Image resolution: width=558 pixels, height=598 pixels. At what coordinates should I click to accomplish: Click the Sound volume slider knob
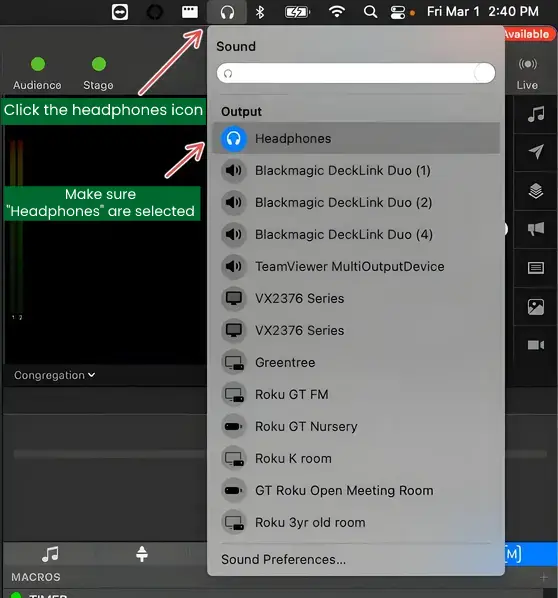point(484,73)
